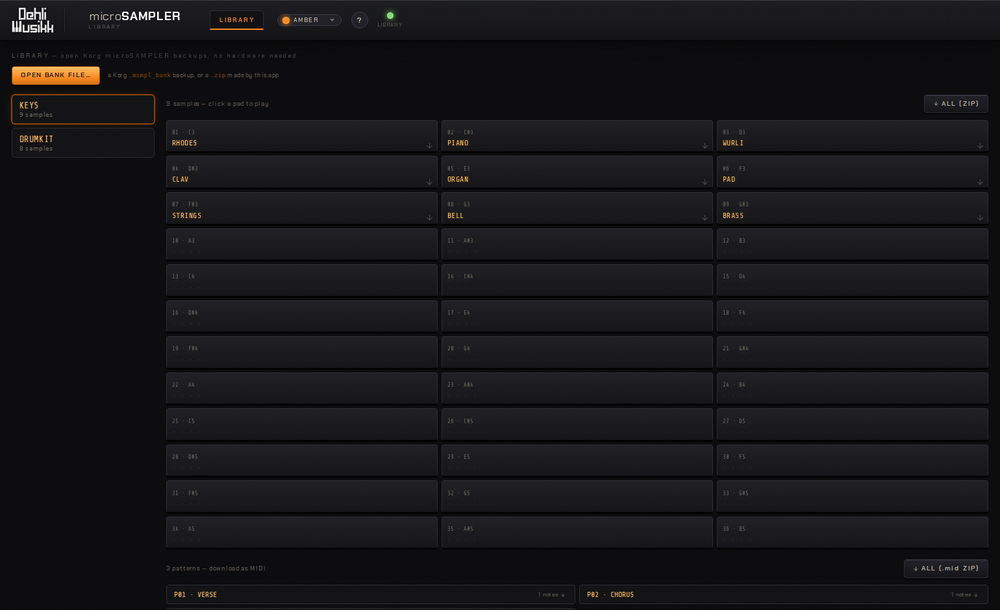Play the CLAV pad

pos(302,173)
